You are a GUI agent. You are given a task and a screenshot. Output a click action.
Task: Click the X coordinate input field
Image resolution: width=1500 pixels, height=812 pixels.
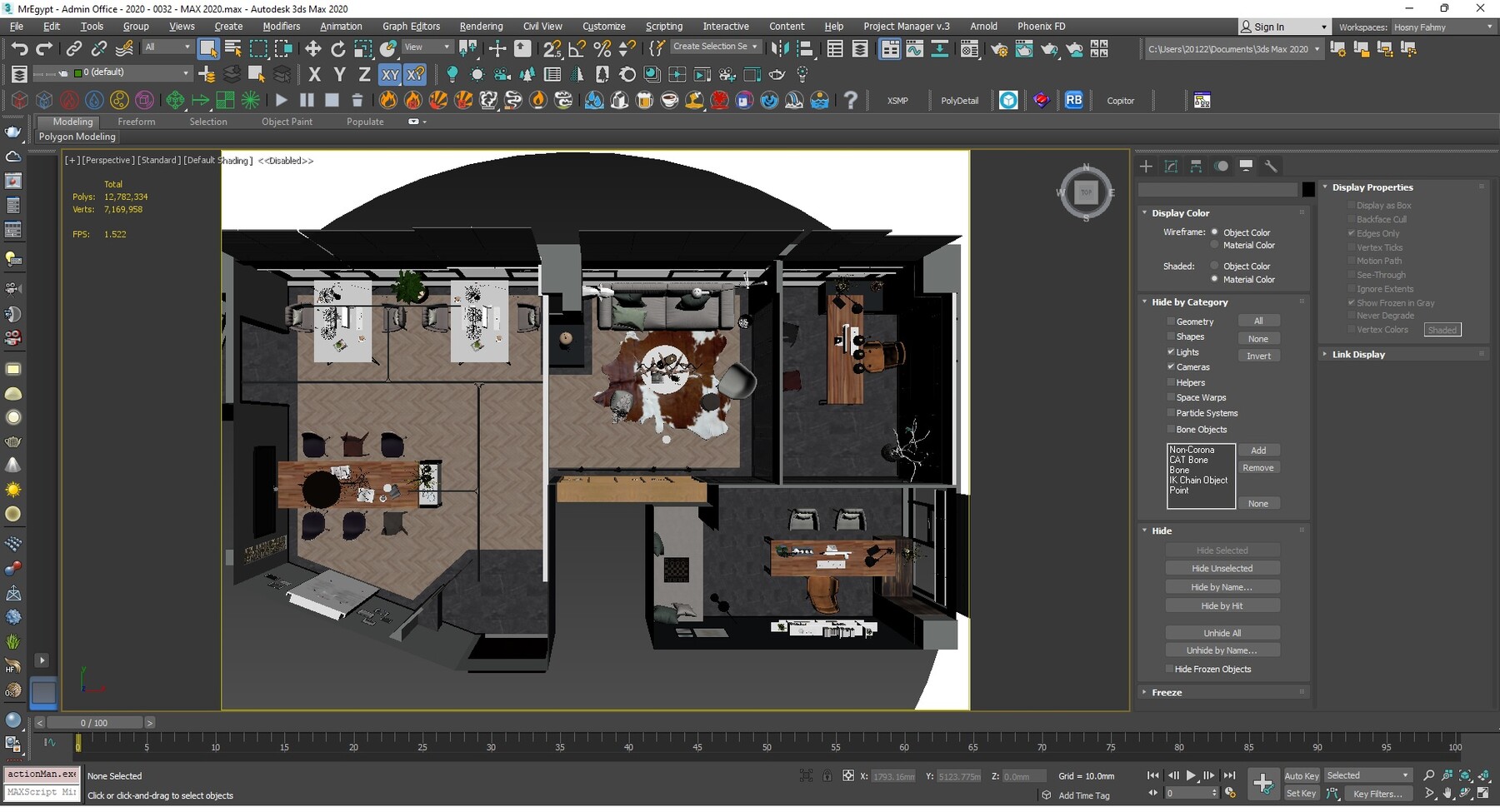pos(893,775)
